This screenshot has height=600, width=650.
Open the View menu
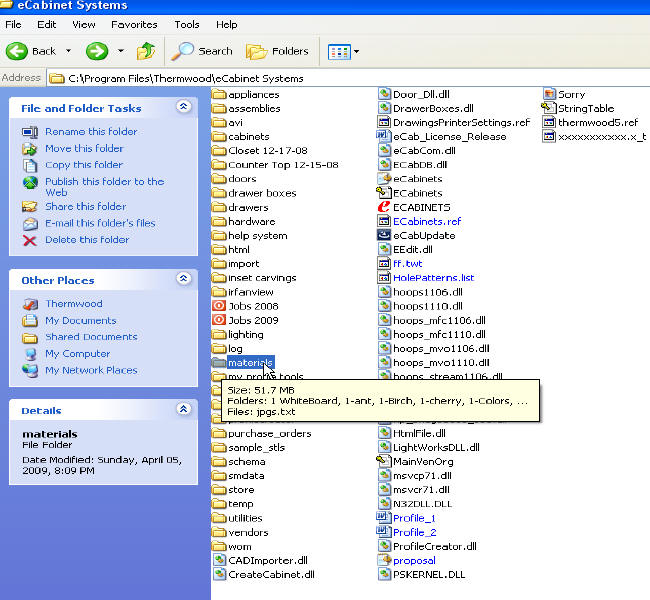[84, 24]
